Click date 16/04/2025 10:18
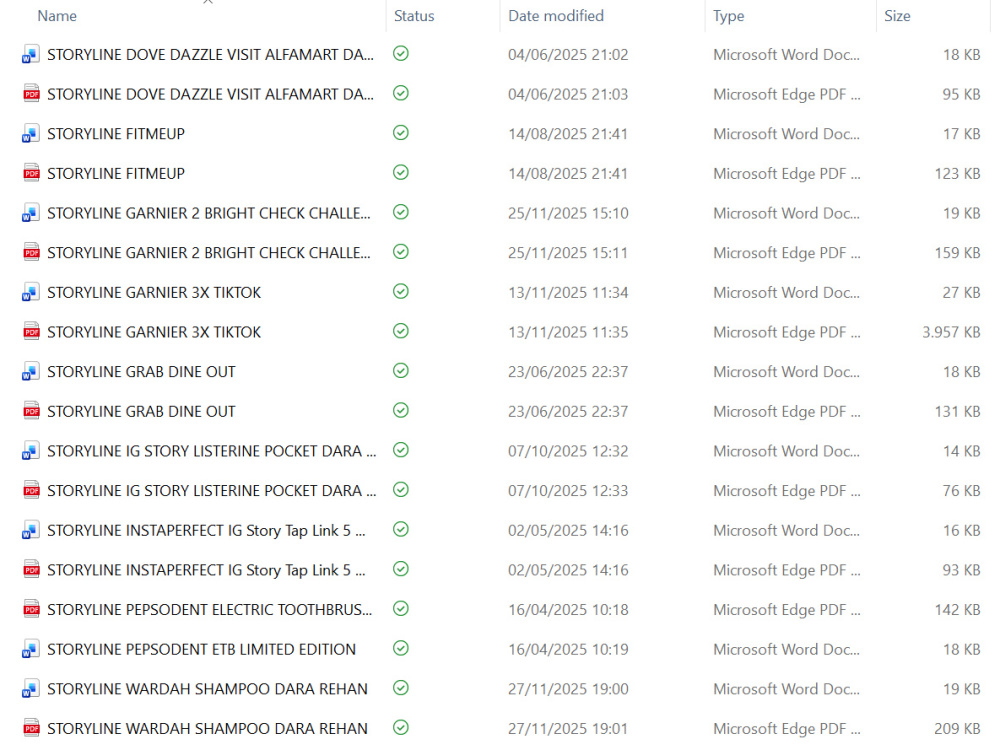This screenshot has height=750, width=1000. tap(568, 610)
